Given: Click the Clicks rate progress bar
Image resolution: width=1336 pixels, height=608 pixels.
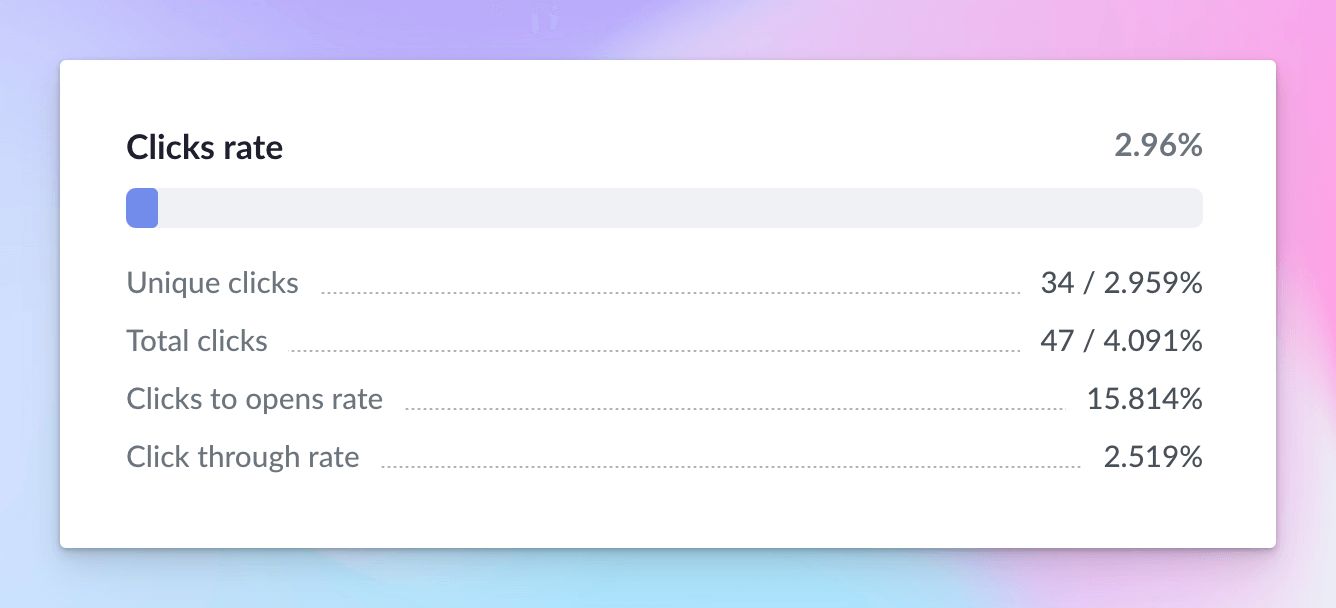Looking at the screenshot, I should pos(664,207).
